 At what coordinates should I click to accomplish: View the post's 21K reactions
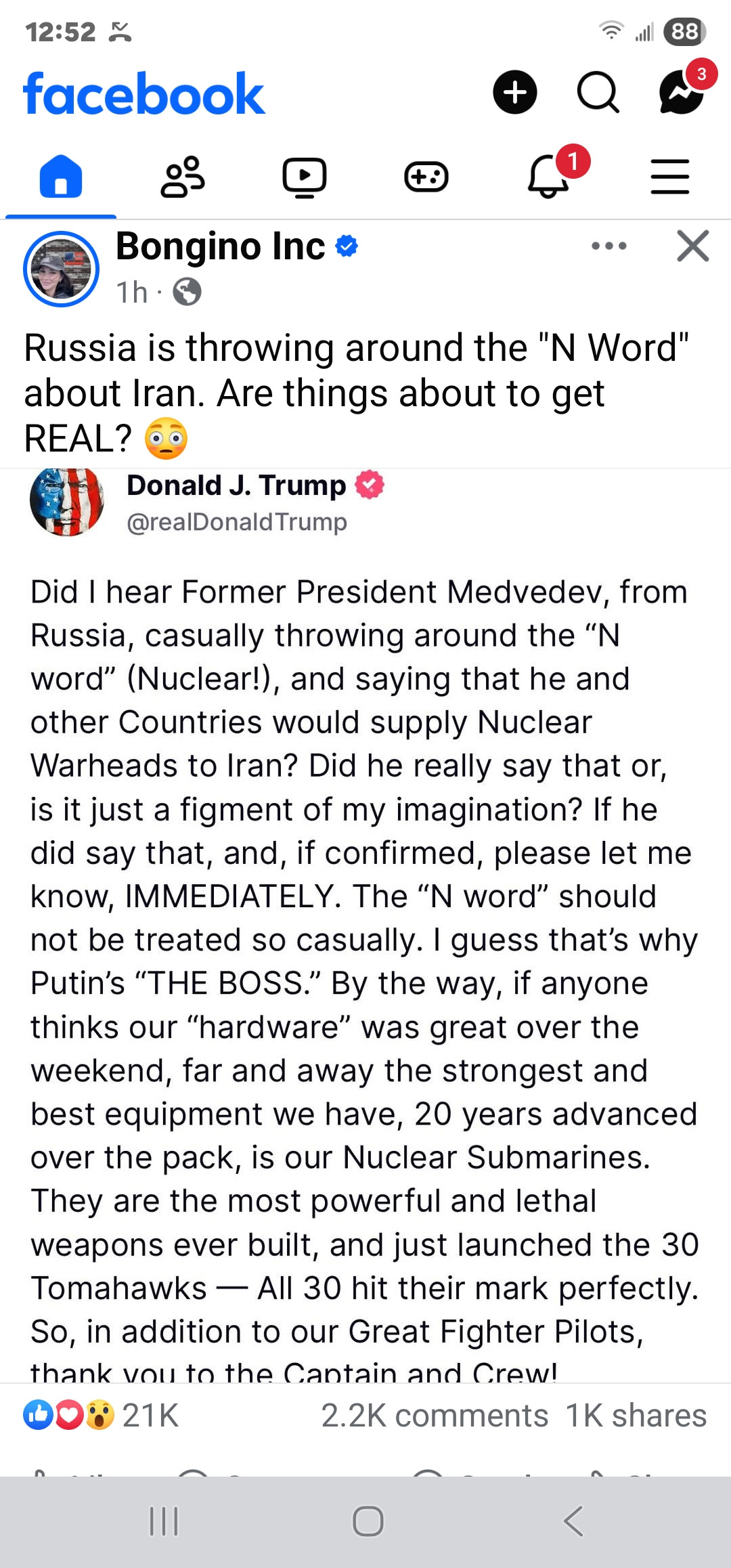click(102, 1416)
